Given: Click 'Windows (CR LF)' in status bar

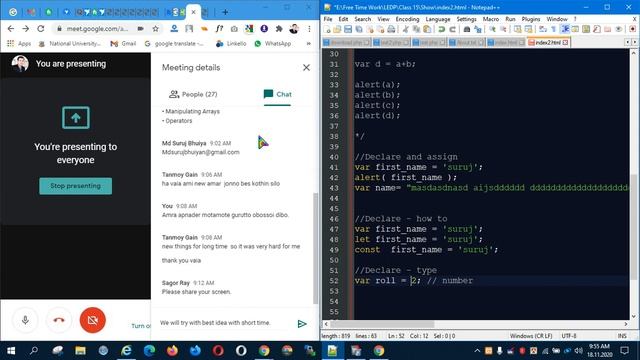Looking at the screenshot, I should (531, 336).
